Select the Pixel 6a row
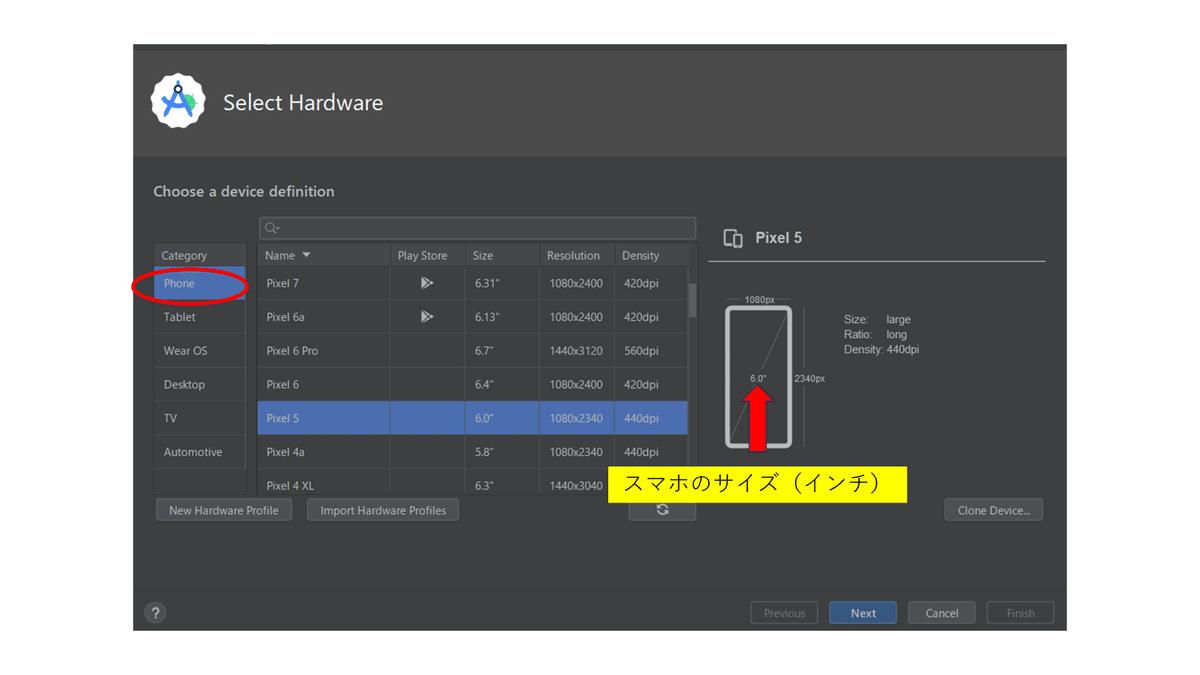This screenshot has width=1200, height=675. click(x=472, y=317)
